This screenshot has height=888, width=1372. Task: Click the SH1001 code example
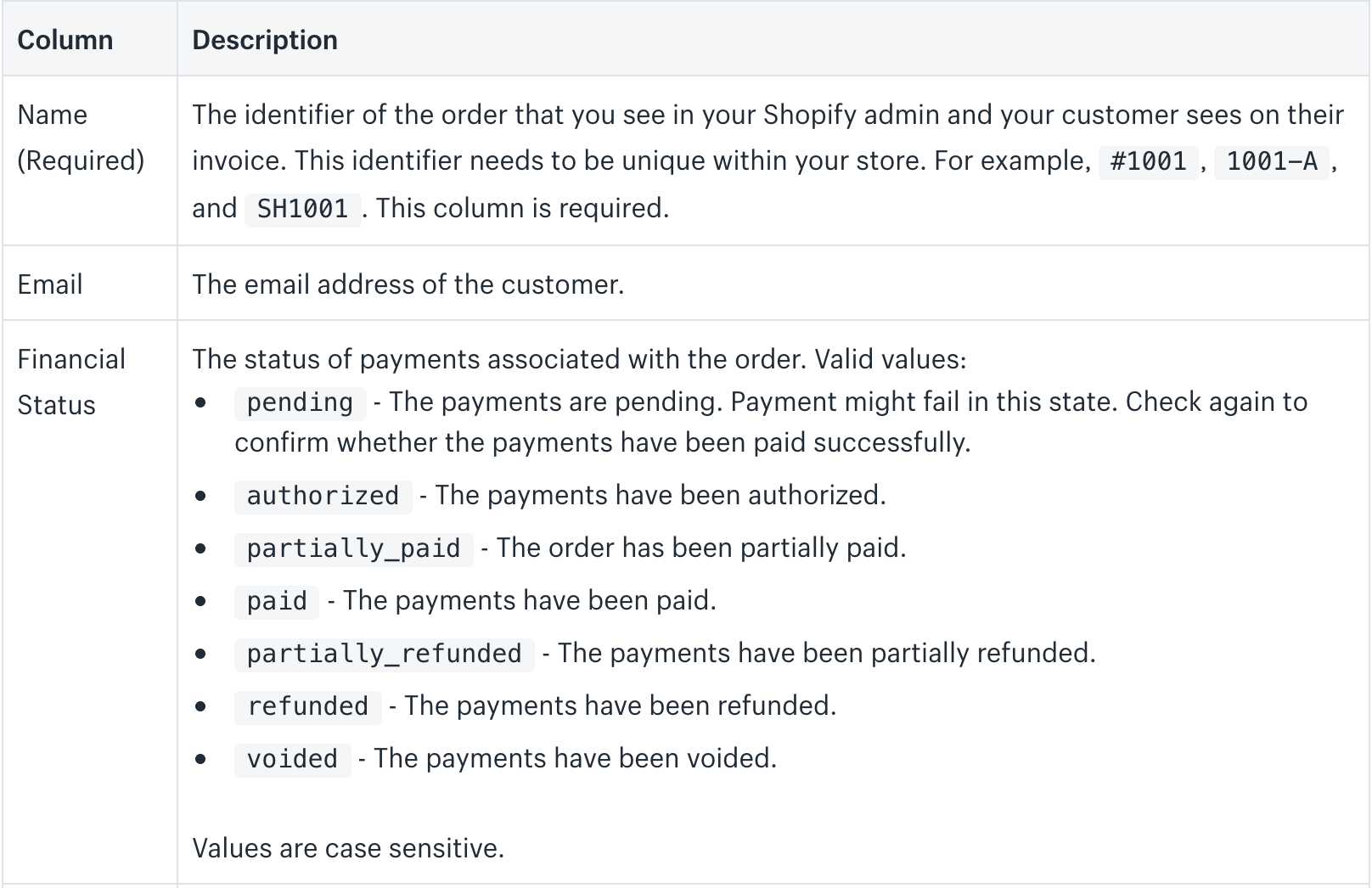[x=302, y=208]
